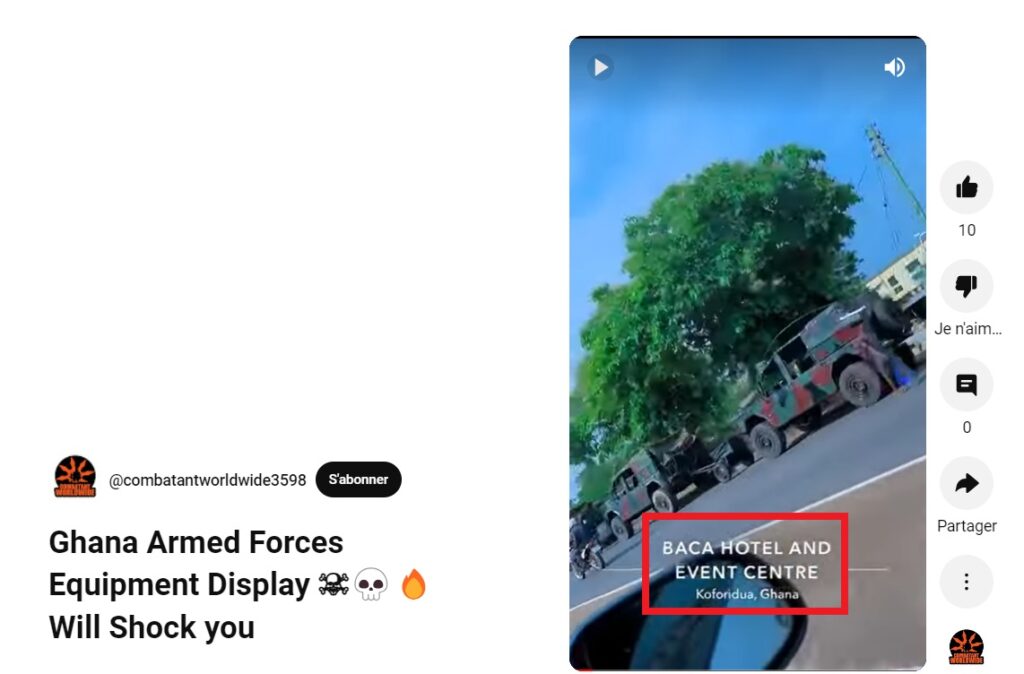Play the Shorts video
Screen dimensions: 1024x674
pyautogui.click(x=600, y=67)
